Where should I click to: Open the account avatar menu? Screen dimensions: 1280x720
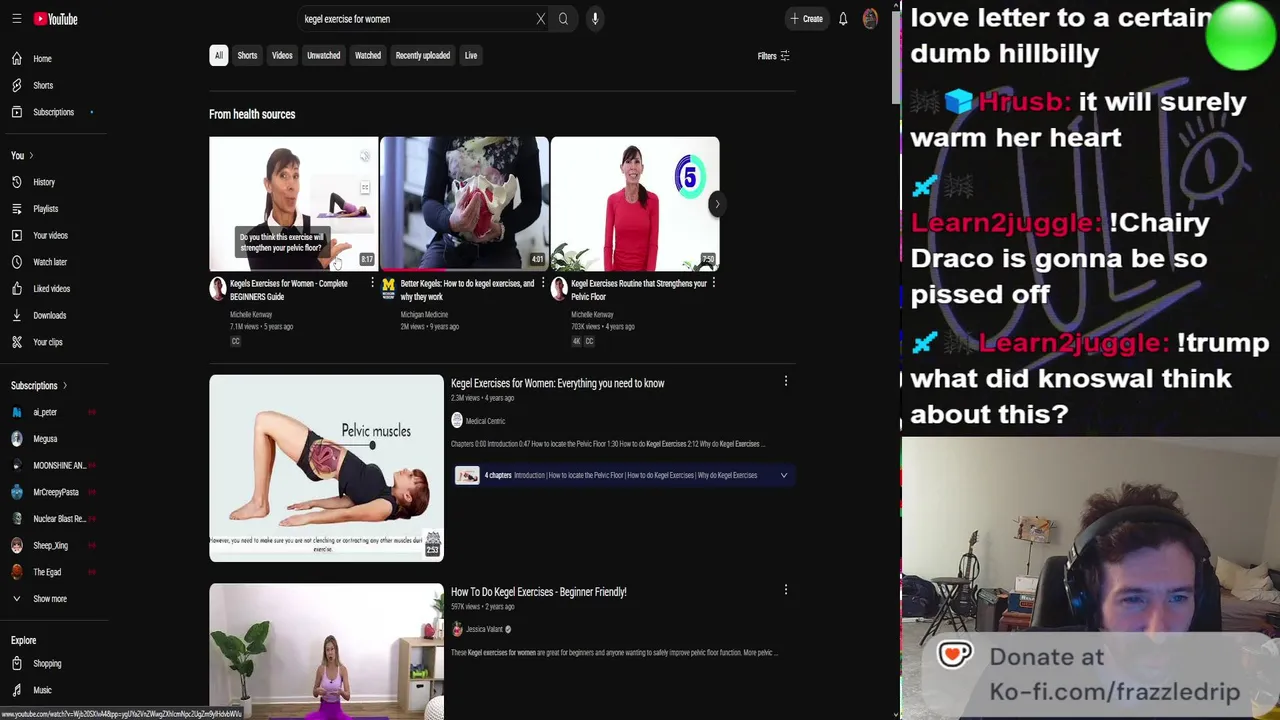(870, 19)
